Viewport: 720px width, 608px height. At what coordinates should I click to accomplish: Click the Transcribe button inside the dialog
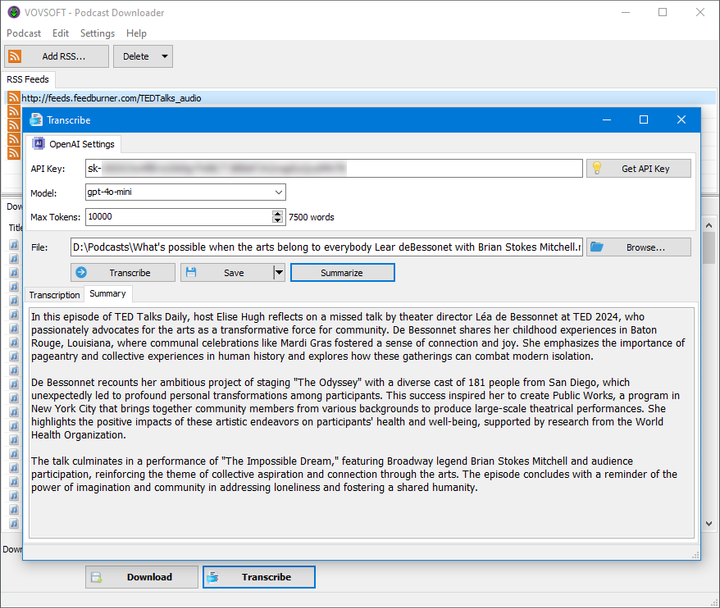click(x=123, y=273)
